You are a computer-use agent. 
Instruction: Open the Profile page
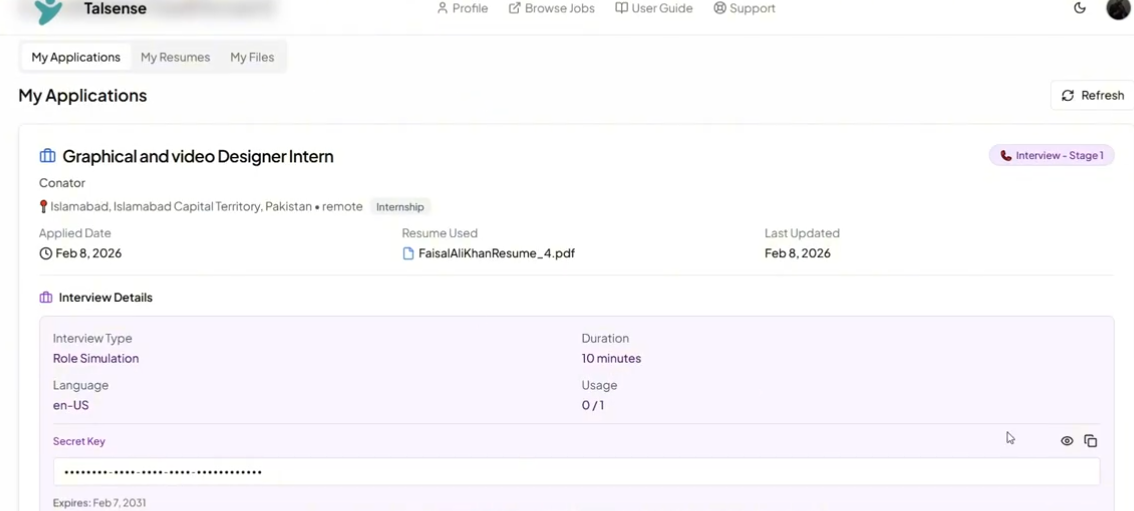point(462,9)
